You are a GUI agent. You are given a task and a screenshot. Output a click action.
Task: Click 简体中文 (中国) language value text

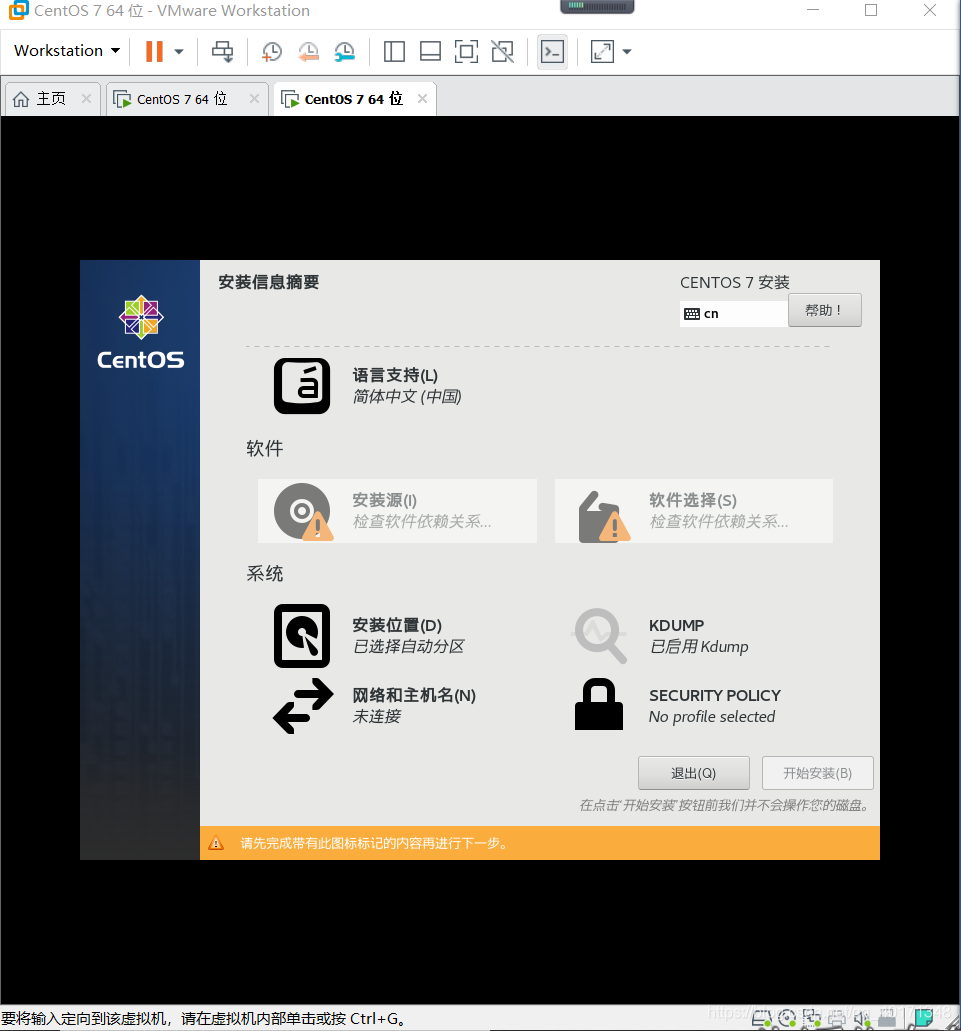pyautogui.click(x=407, y=396)
